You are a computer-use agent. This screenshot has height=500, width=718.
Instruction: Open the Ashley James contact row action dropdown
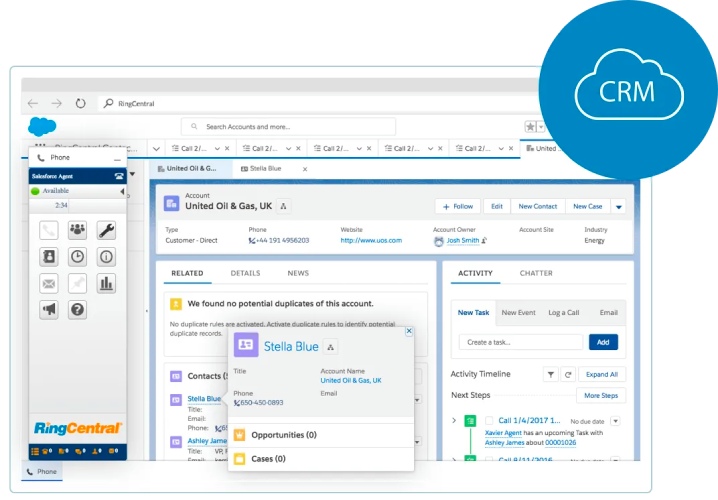coord(418,442)
